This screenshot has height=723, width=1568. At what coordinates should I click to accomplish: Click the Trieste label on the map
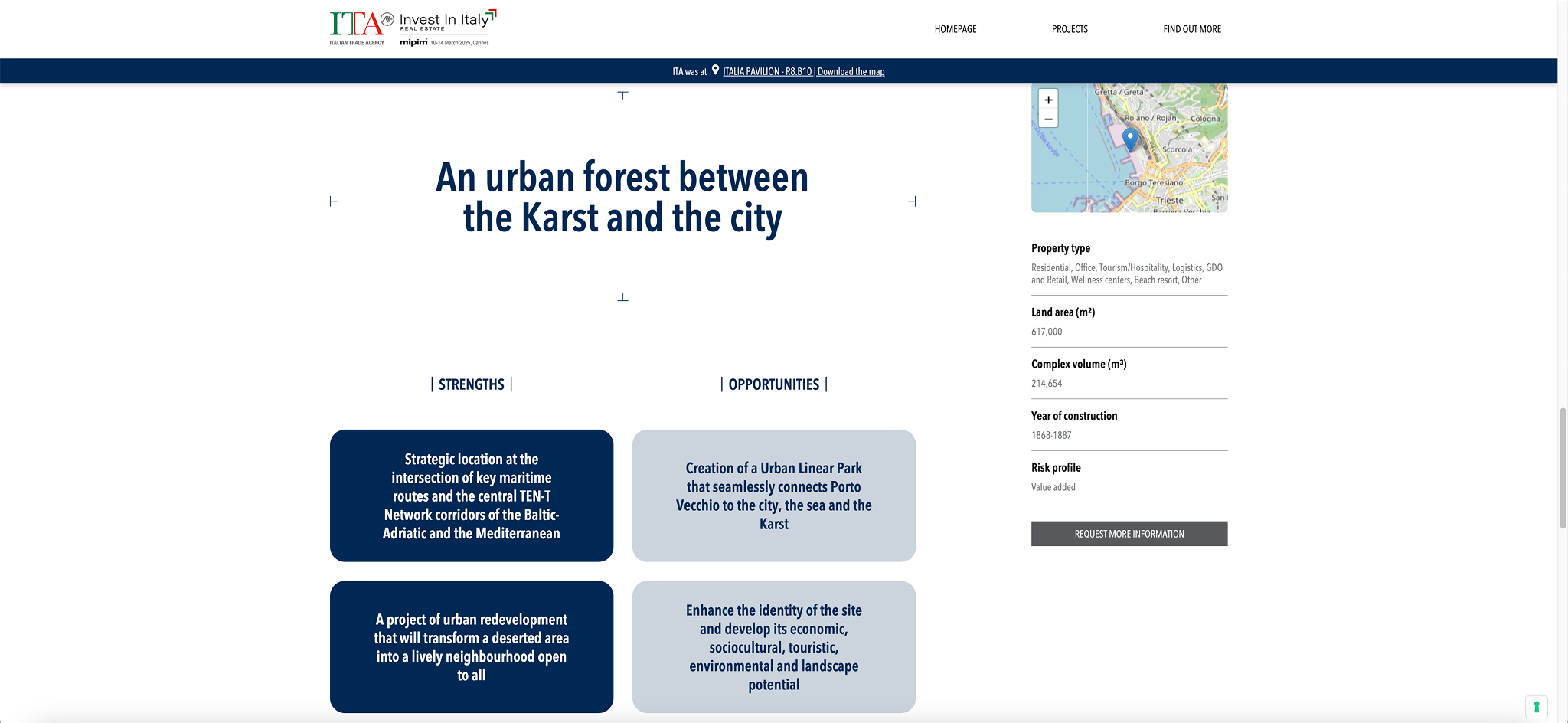coord(1169,201)
